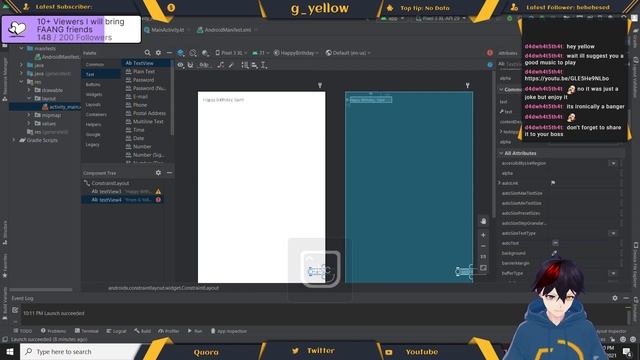Open the Pack tool icon
Viewport: 640px width, 360px height.
tap(244, 65)
